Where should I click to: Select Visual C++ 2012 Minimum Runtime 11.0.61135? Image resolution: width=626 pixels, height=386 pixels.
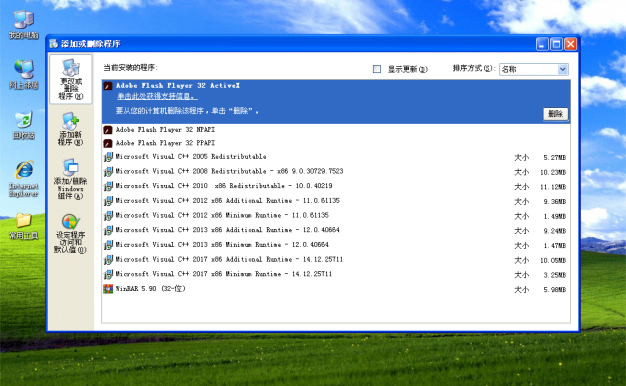pos(336,216)
